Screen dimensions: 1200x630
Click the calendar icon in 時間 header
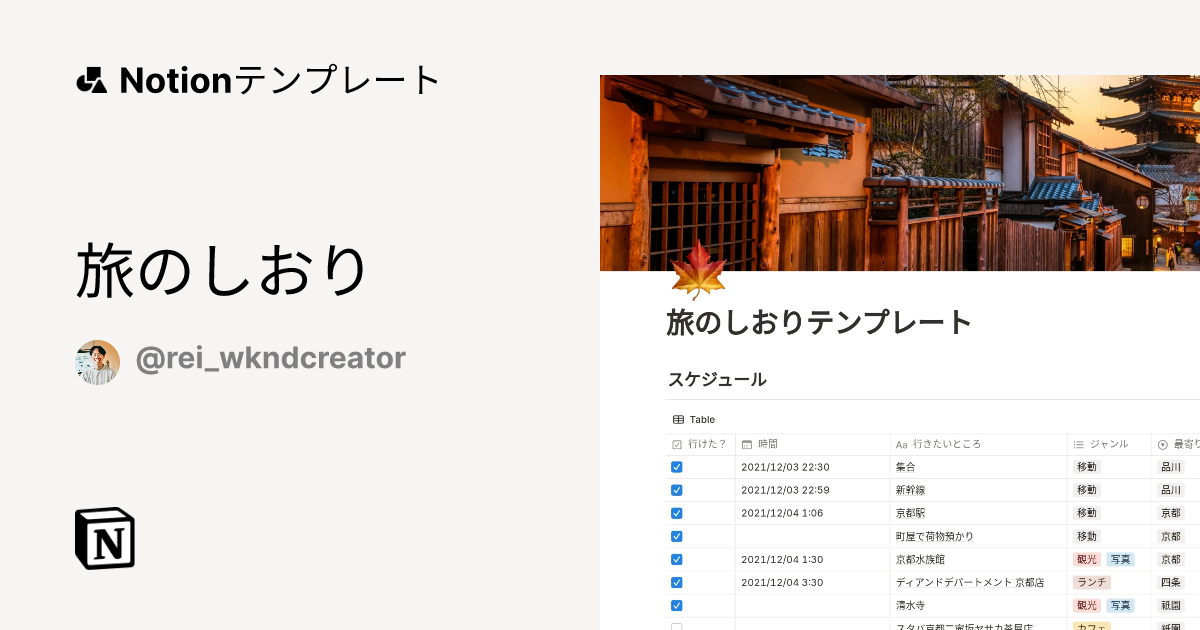(x=746, y=444)
